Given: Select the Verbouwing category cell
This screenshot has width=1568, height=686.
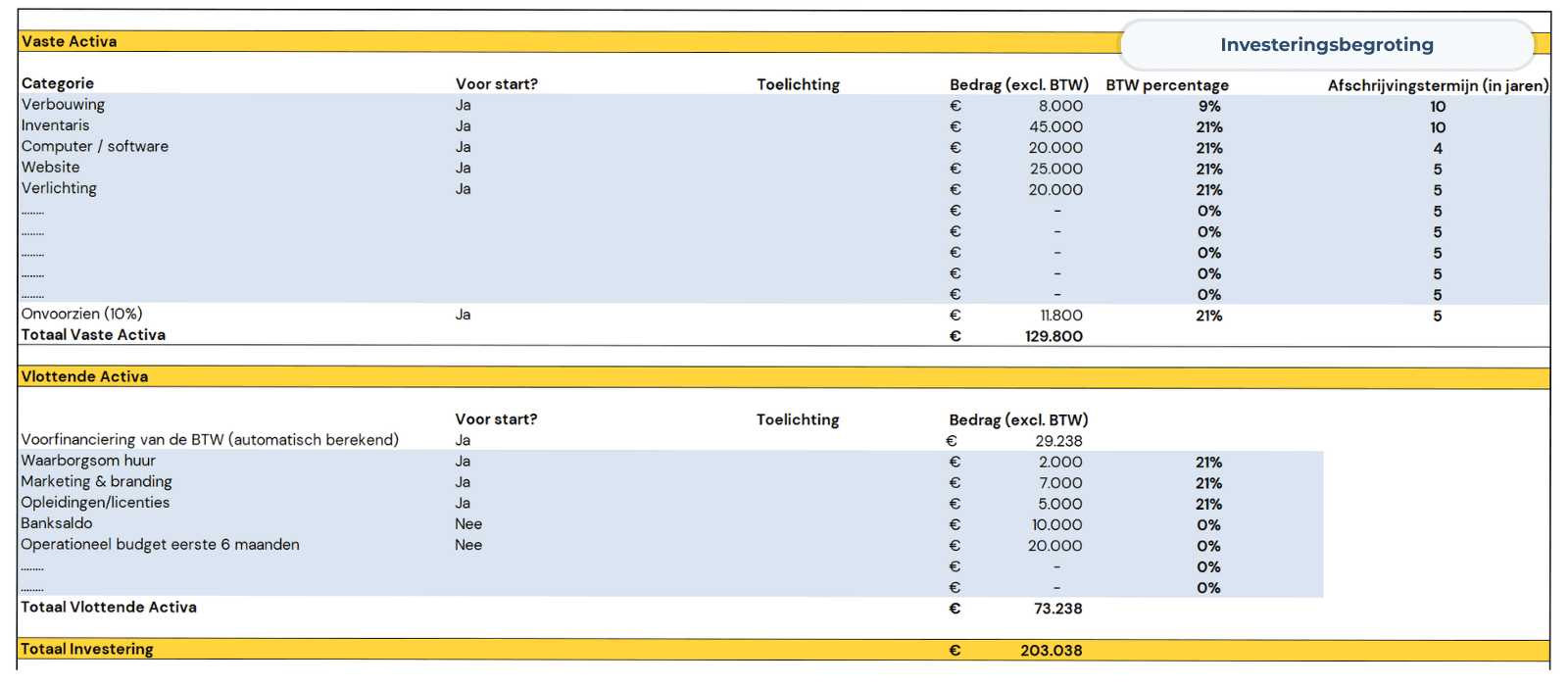Looking at the screenshot, I should pos(64,105).
